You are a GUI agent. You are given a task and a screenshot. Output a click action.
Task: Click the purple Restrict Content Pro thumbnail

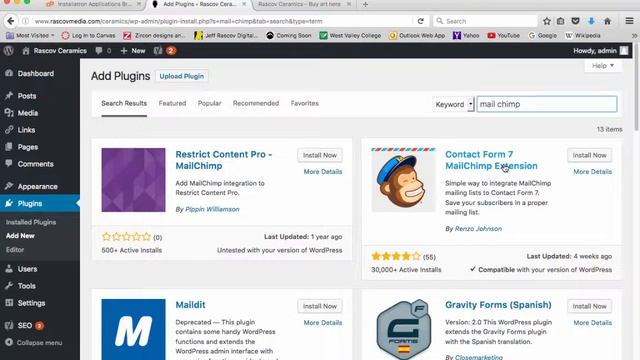click(x=133, y=180)
